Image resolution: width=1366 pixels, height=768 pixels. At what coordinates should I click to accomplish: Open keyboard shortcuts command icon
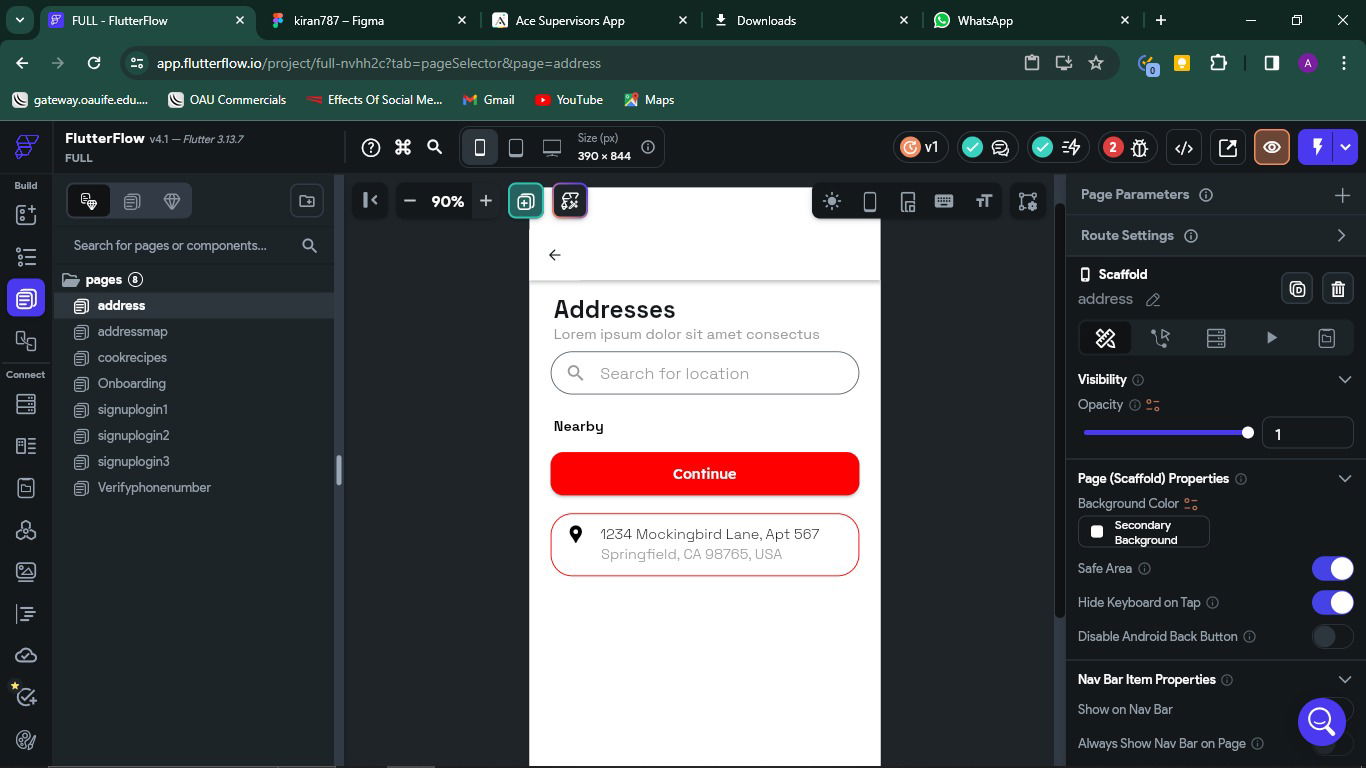tap(403, 147)
